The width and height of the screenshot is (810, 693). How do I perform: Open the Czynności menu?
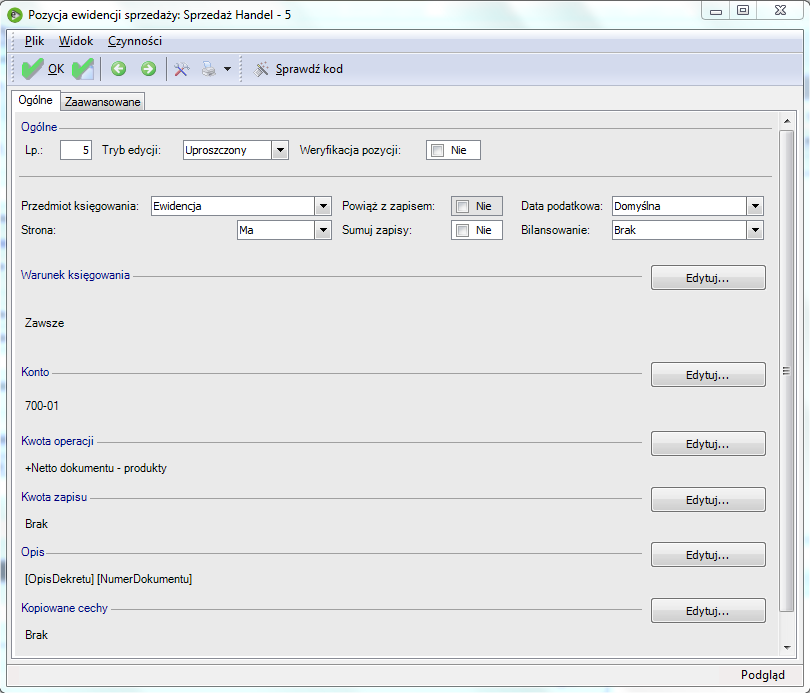[x=135, y=41]
